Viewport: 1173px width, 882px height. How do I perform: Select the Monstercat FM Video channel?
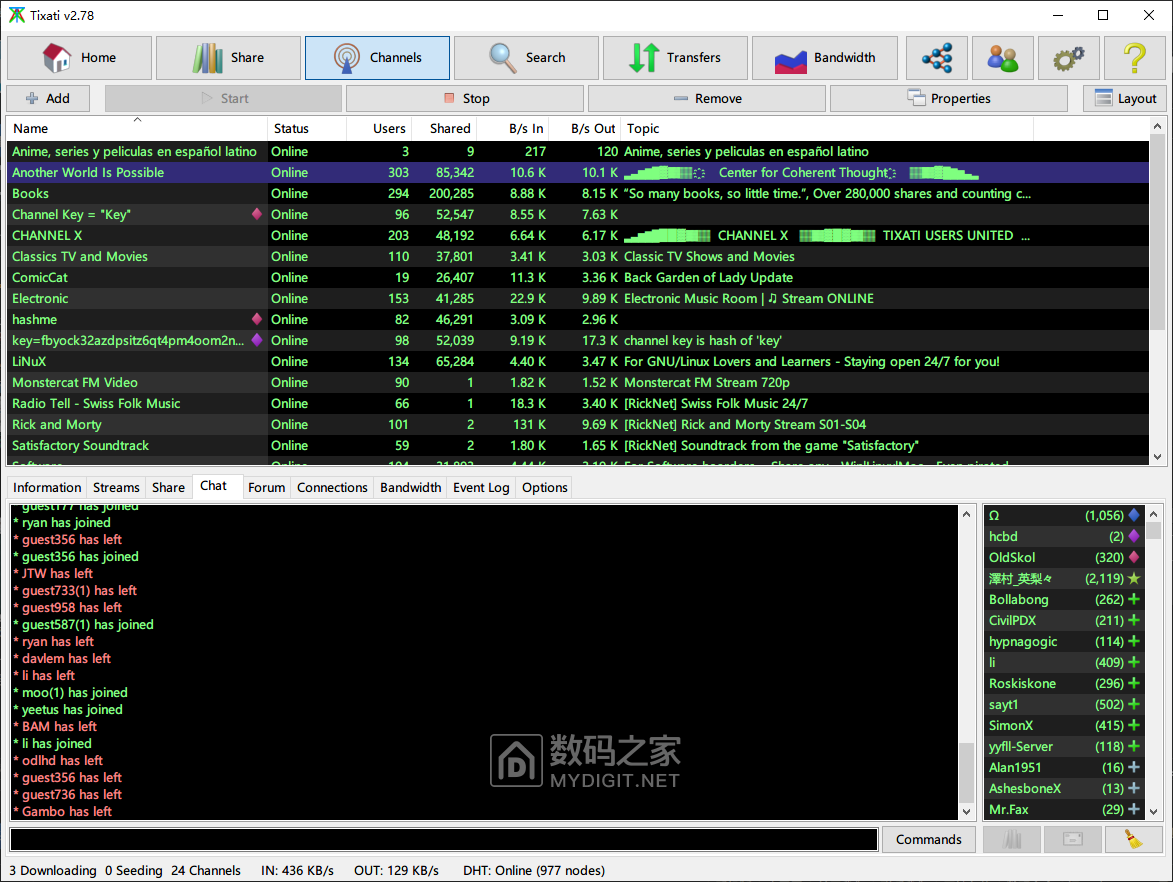pos(578,382)
